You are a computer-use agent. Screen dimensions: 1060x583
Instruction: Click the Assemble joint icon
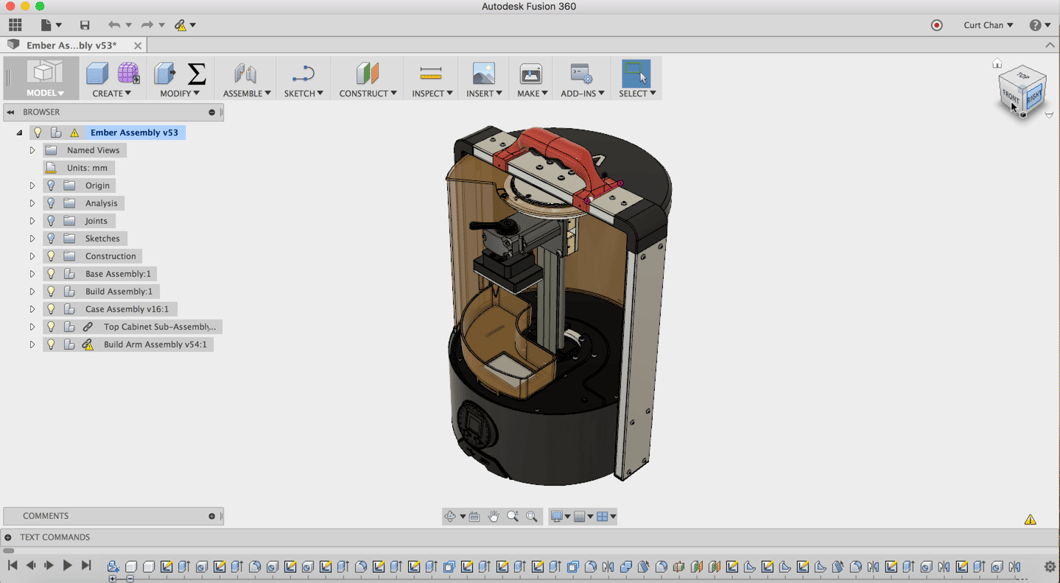pos(245,73)
